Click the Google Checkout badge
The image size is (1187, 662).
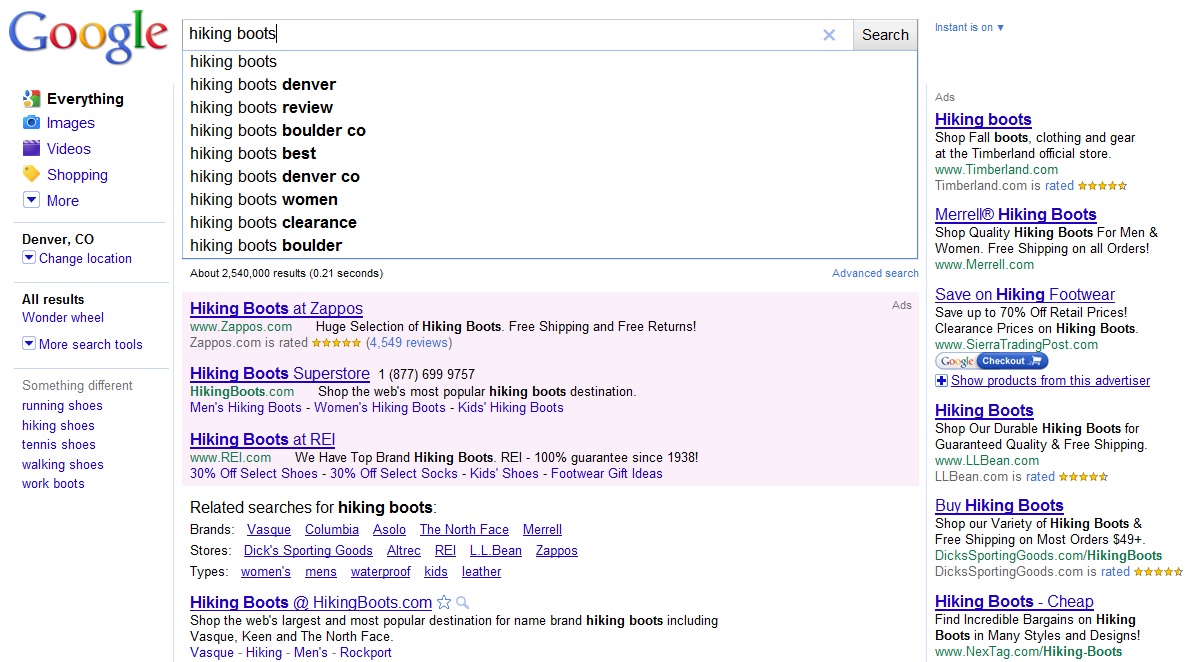pos(992,361)
